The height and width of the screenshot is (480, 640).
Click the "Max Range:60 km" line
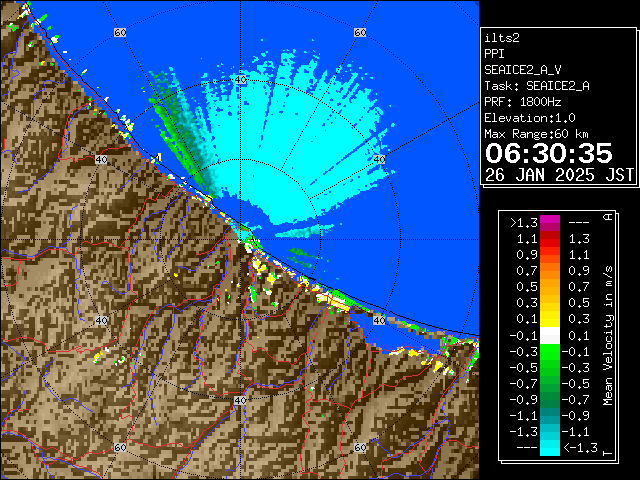536,134
